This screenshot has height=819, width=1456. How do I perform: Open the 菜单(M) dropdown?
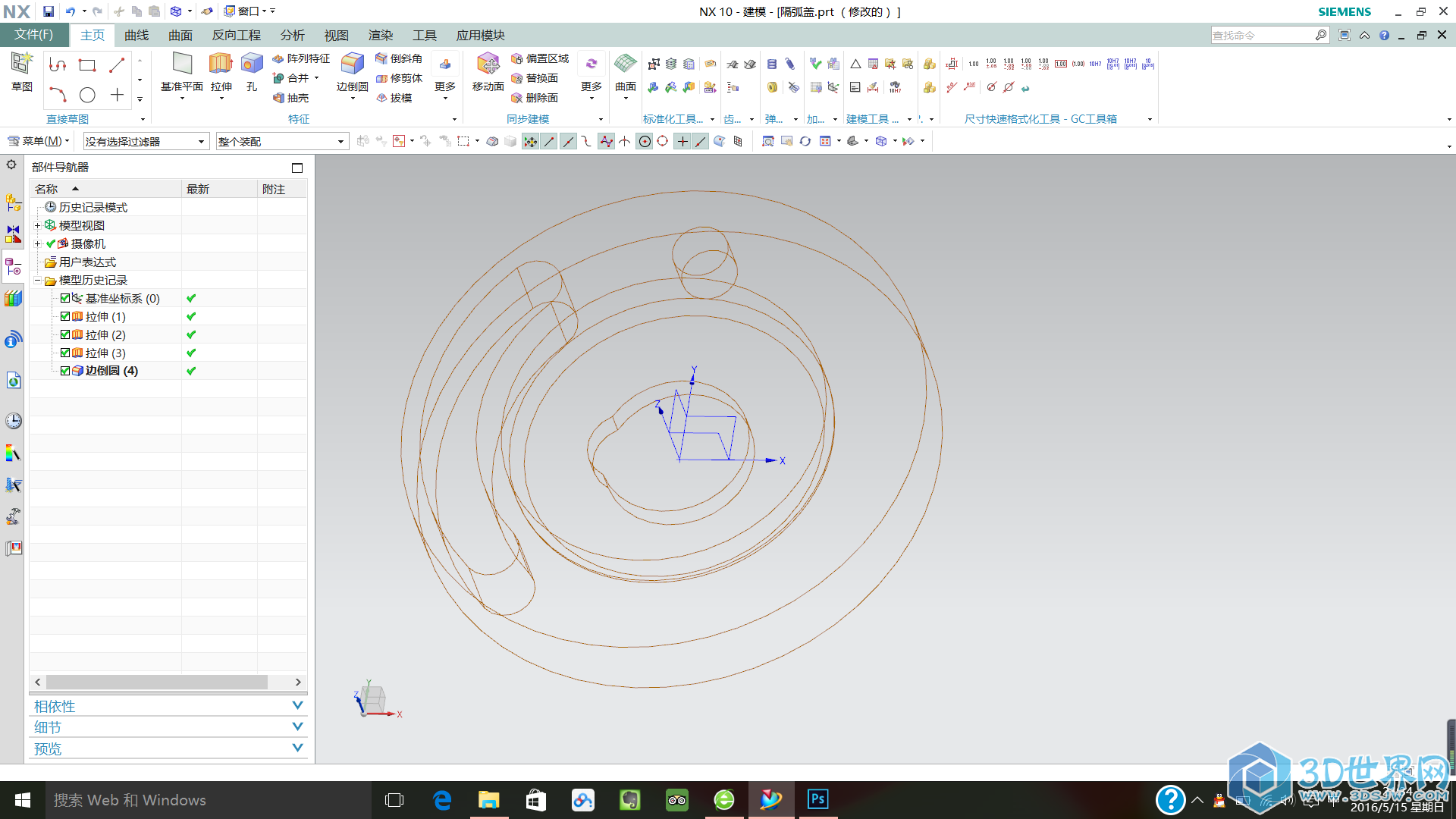tap(38, 141)
